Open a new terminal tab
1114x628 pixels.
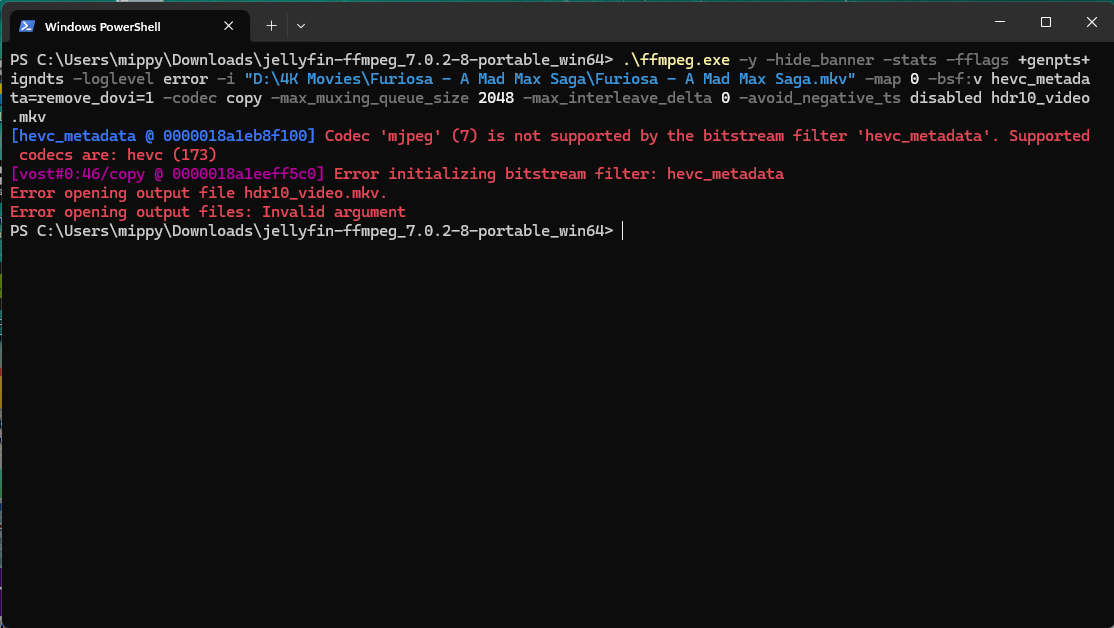point(271,25)
